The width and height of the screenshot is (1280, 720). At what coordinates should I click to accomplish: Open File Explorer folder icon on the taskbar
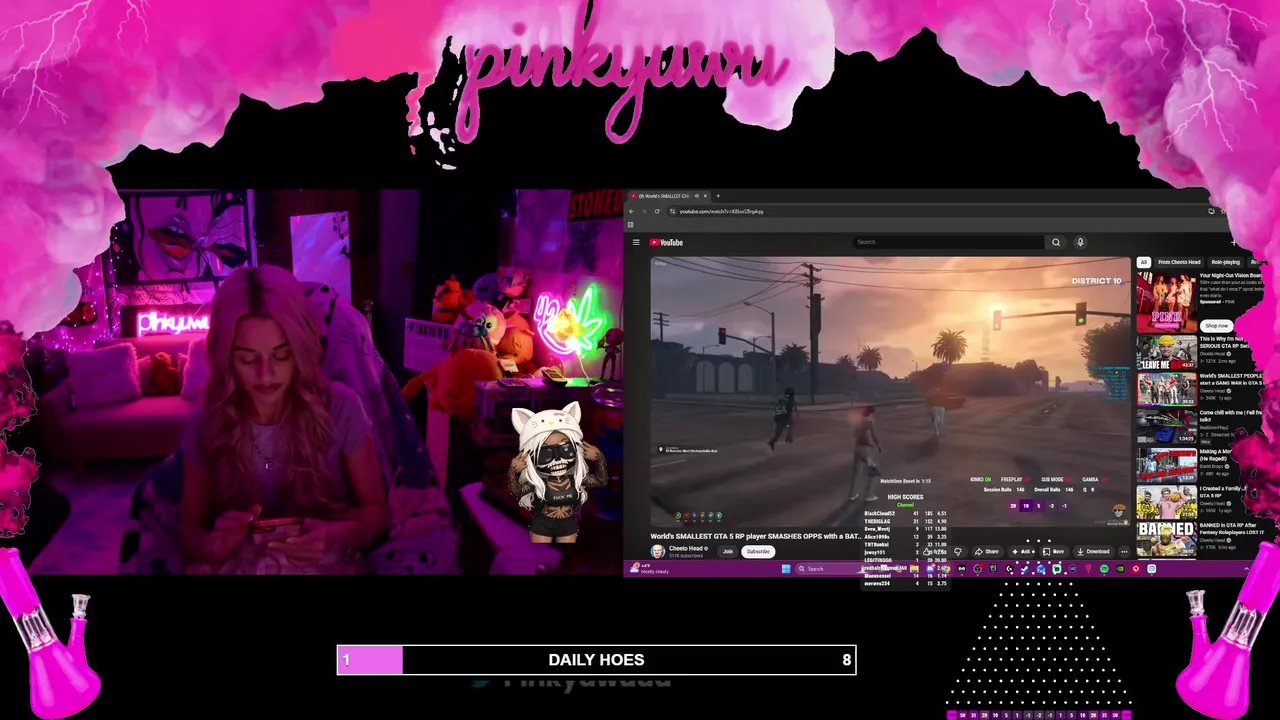(914, 569)
